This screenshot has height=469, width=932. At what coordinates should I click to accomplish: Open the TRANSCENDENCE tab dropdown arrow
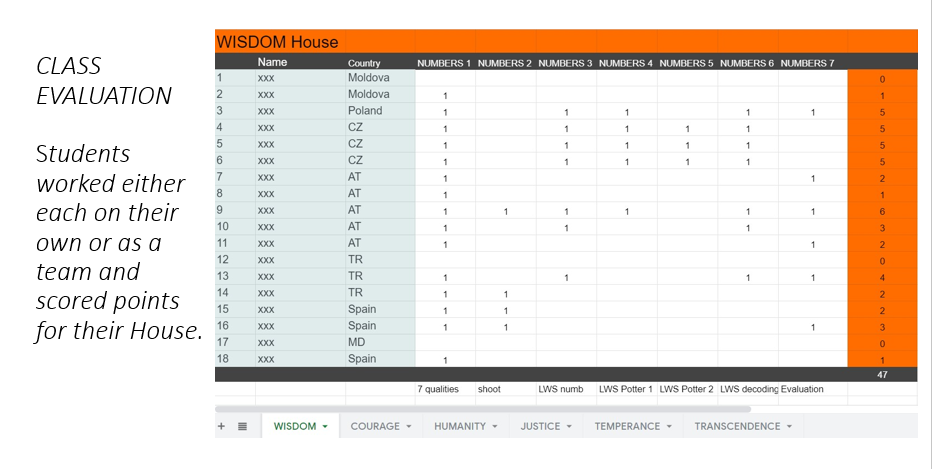789,427
